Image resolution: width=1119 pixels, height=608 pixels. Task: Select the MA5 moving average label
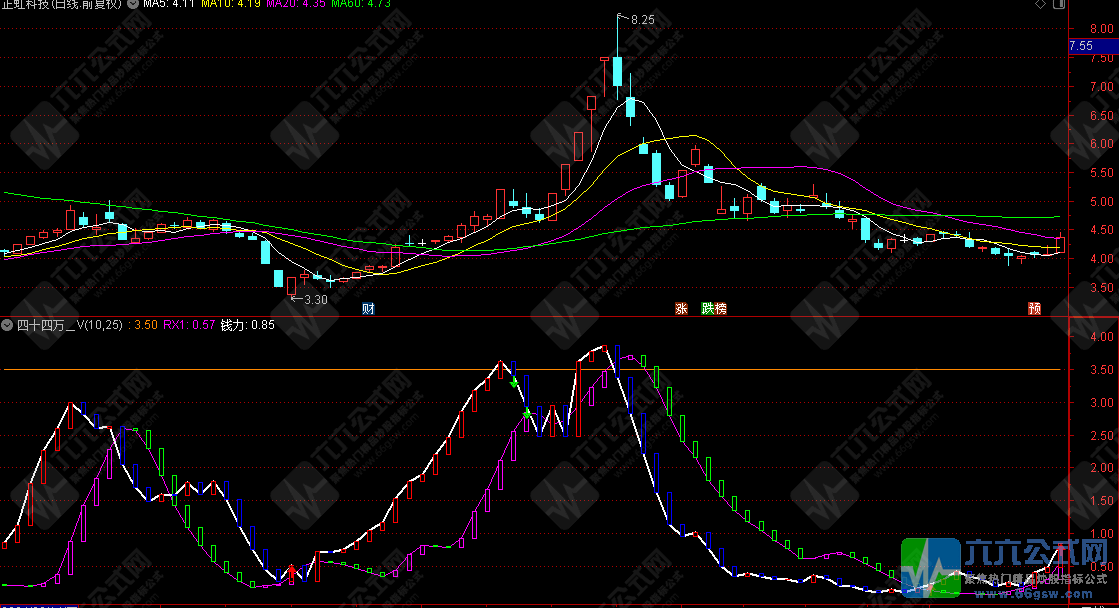point(168,5)
